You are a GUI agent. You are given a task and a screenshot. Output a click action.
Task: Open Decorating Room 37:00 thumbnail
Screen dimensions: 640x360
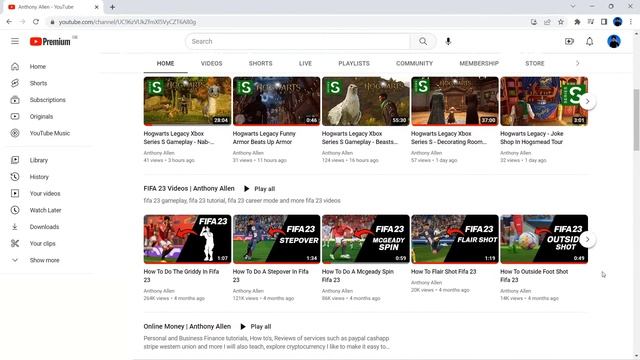point(455,101)
